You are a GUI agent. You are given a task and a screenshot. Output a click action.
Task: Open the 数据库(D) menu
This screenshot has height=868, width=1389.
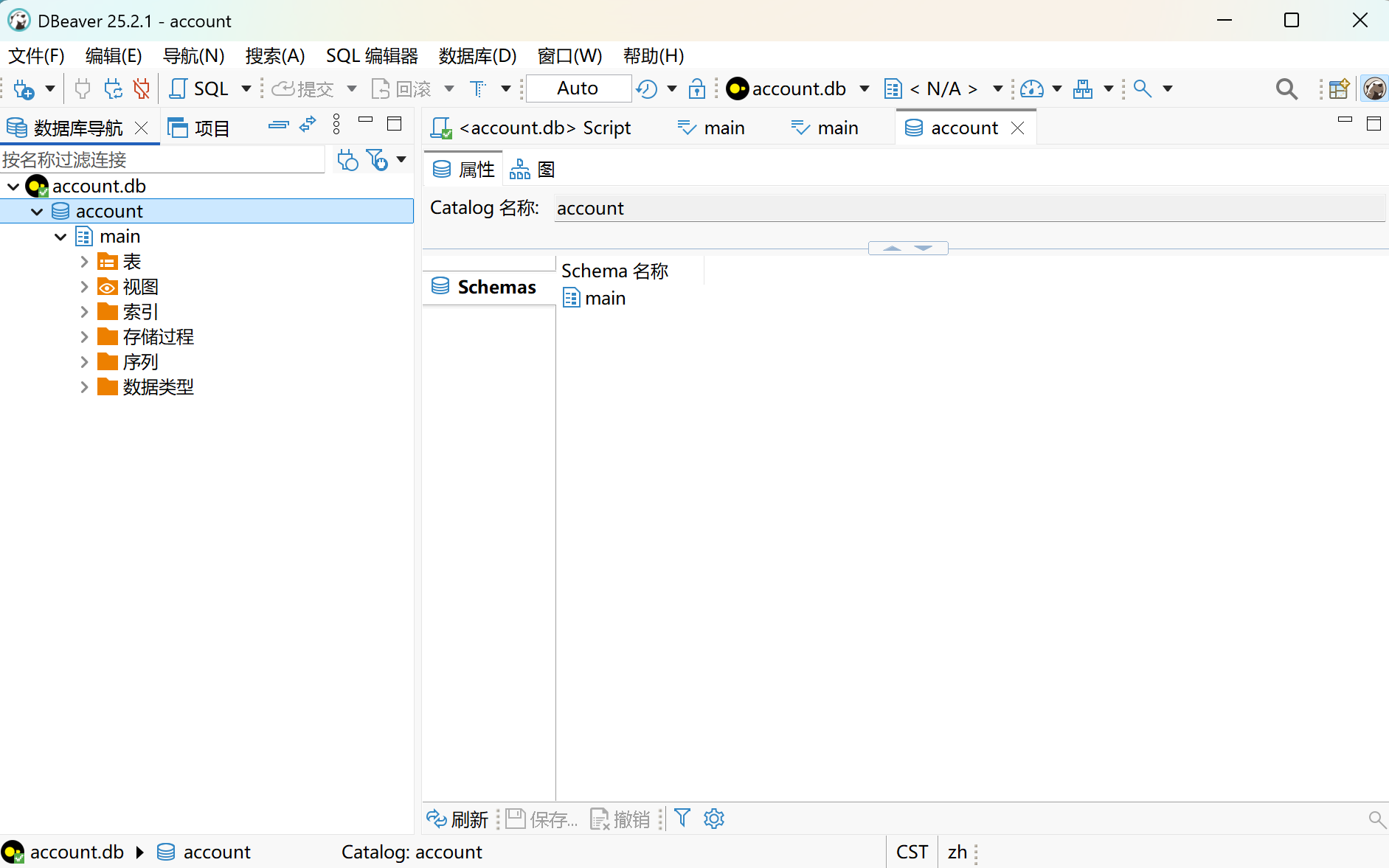(477, 56)
